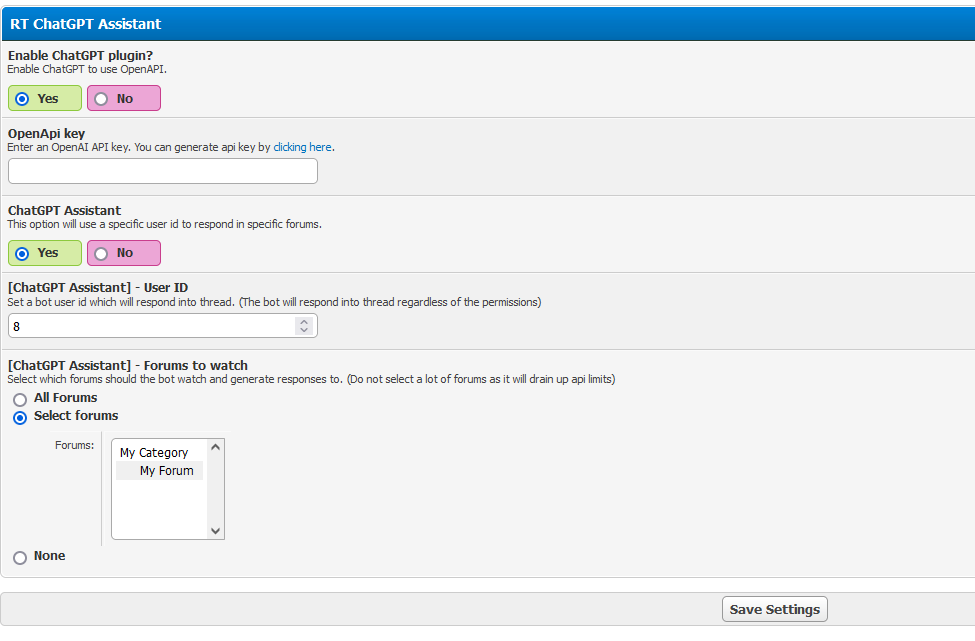Click forums list scroll down arrow
975x641 pixels.
click(216, 531)
